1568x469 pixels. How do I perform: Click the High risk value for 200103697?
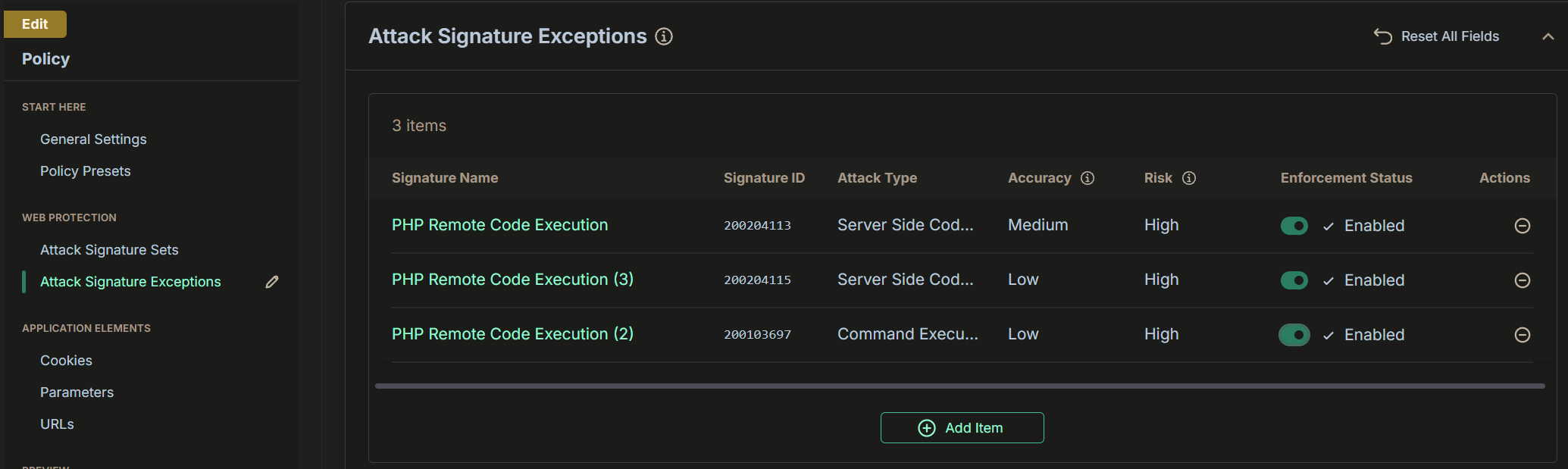click(1161, 334)
